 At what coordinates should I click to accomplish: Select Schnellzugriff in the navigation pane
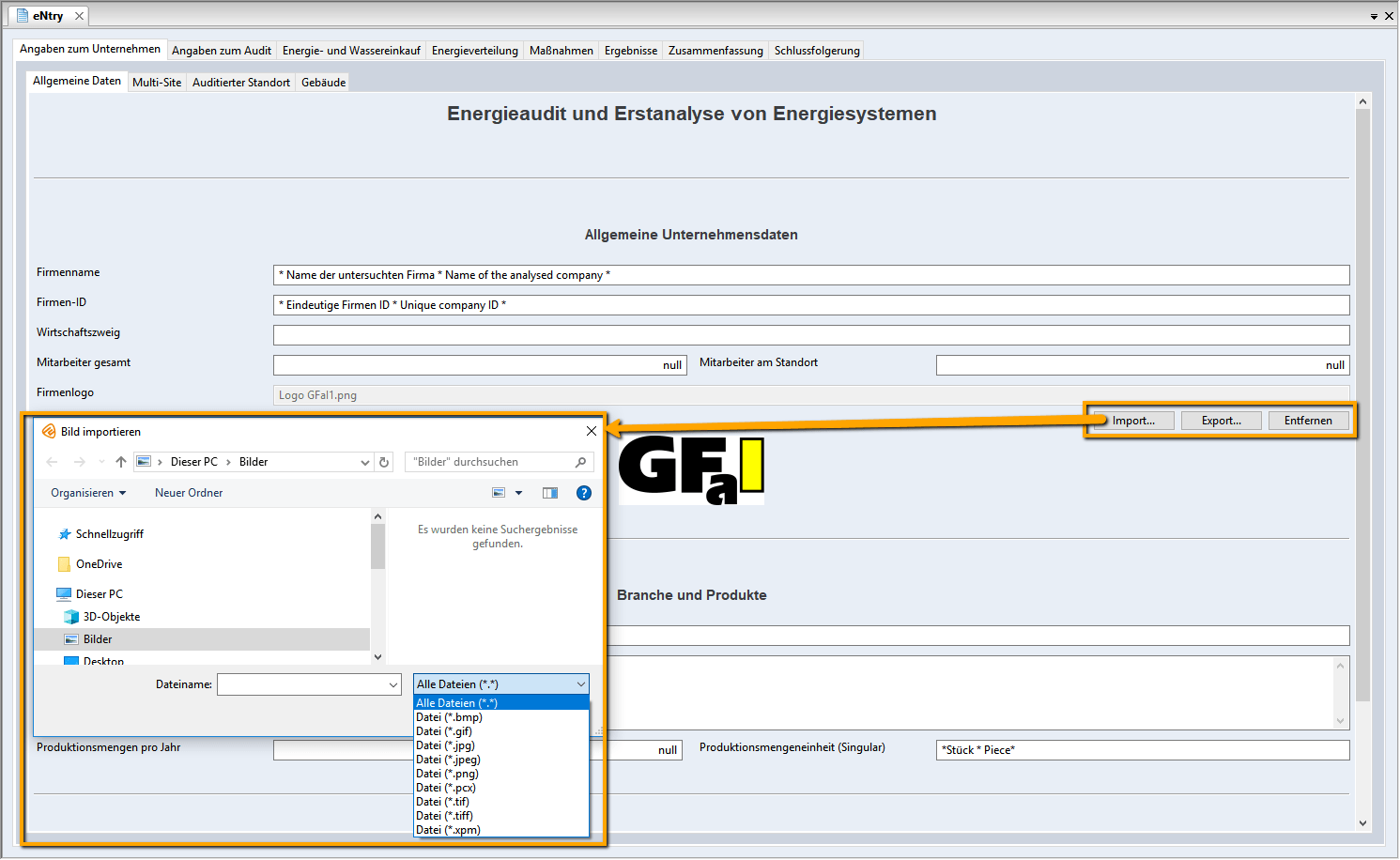(109, 534)
